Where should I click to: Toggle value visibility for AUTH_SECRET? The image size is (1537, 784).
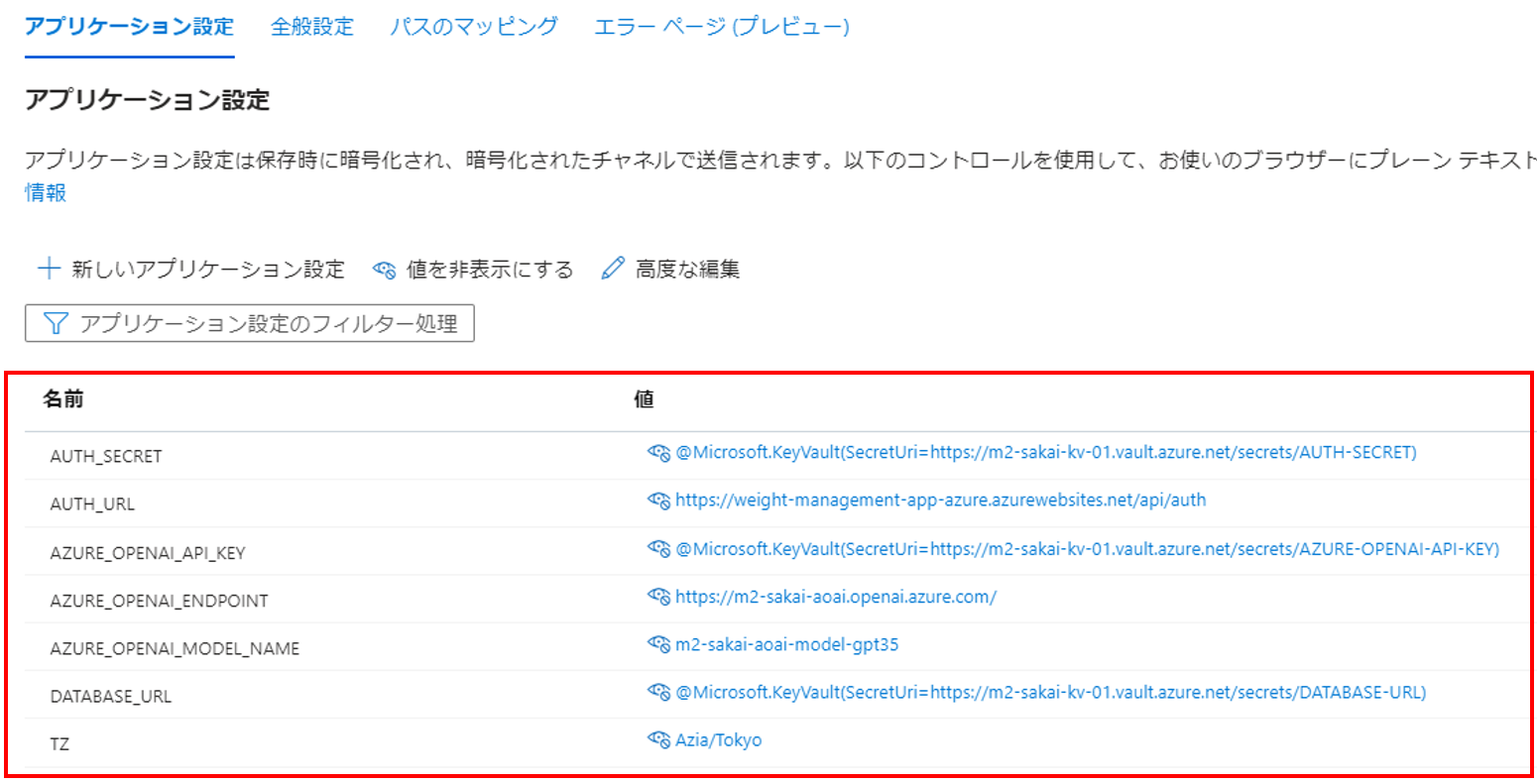pos(659,453)
